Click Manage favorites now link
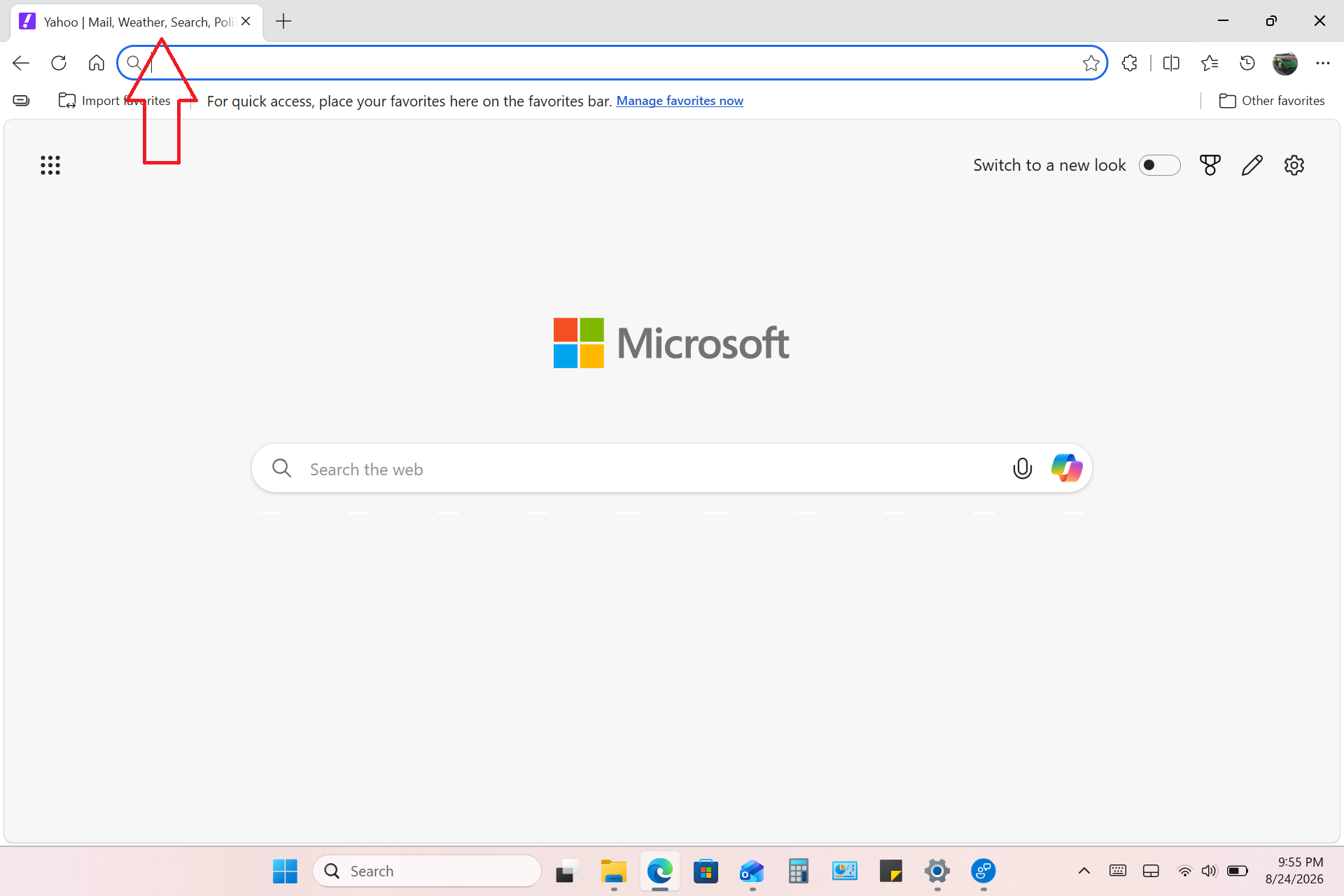The height and width of the screenshot is (896, 1344). coord(680,101)
